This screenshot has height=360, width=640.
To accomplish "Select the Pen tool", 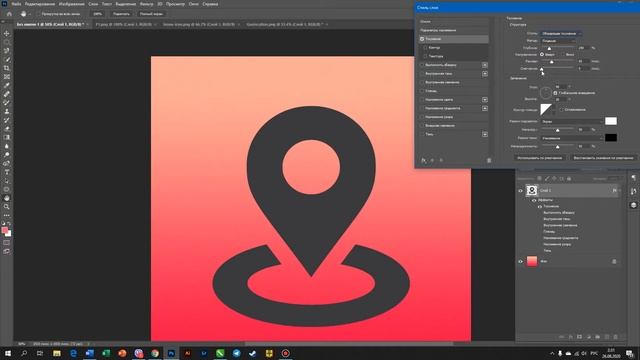I will pyautogui.click(x=7, y=163).
